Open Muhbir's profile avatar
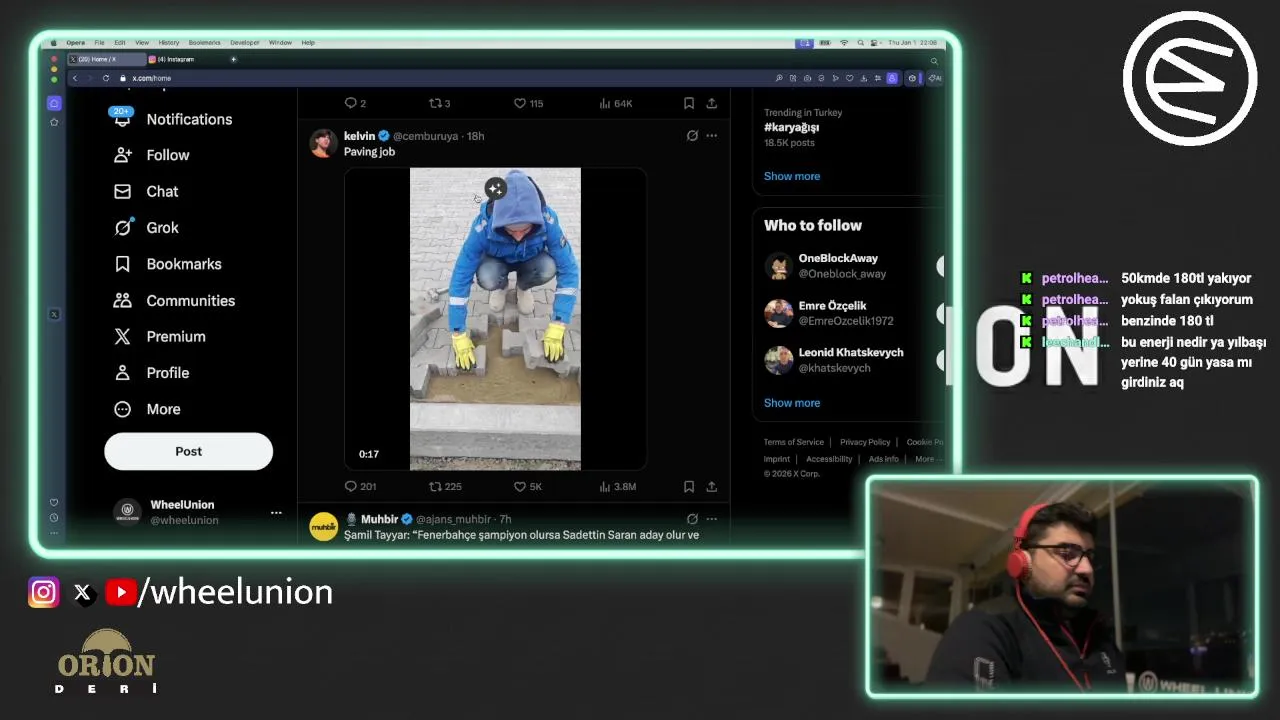The width and height of the screenshot is (1280, 720). pyautogui.click(x=323, y=527)
